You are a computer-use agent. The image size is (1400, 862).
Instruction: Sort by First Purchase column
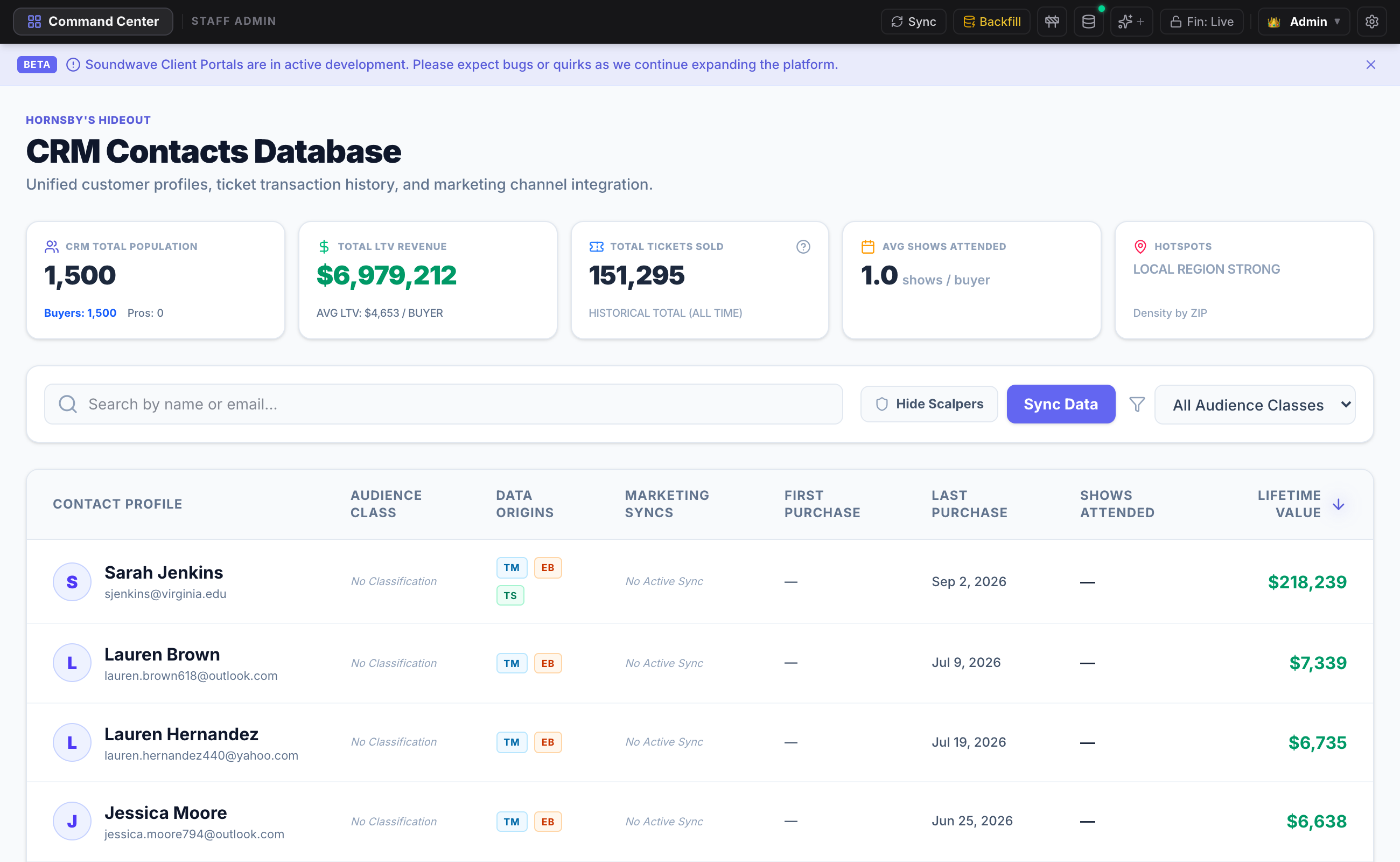(x=822, y=504)
